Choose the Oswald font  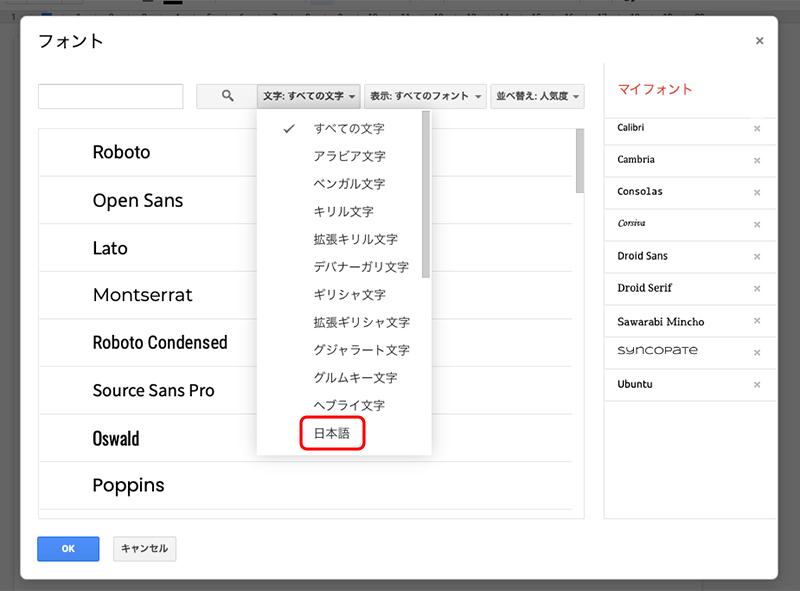pyautogui.click(x=305, y=438)
